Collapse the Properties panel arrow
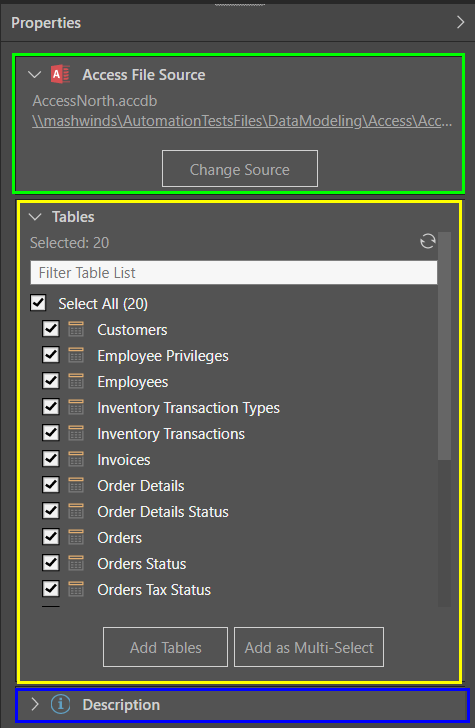Image resolution: width=475 pixels, height=728 pixels. point(460,22)
